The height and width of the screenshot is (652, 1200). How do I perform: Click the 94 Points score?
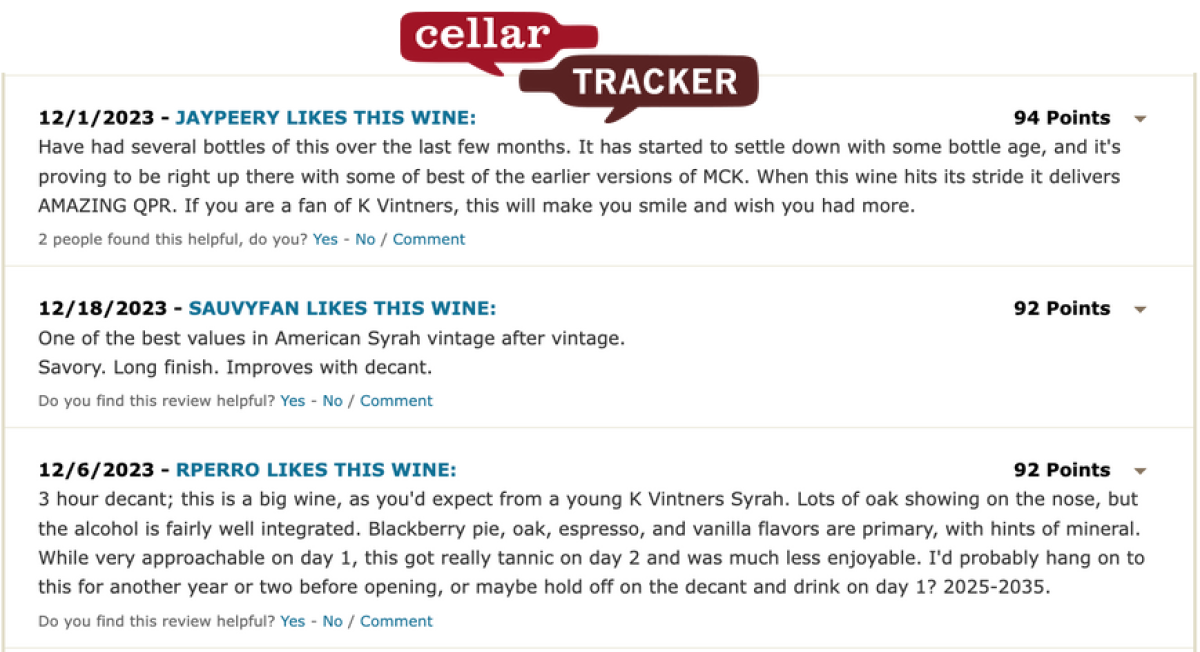point(1062,118)
